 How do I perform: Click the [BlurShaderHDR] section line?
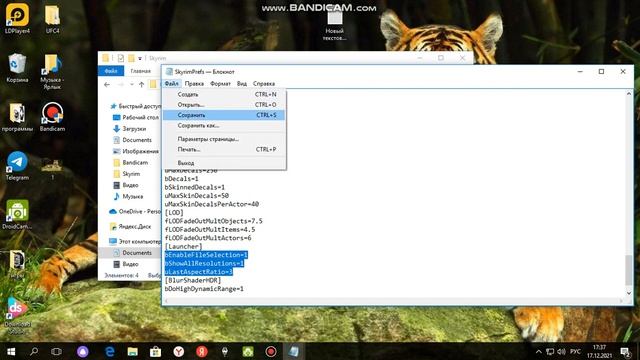click(x=193, y=280)
